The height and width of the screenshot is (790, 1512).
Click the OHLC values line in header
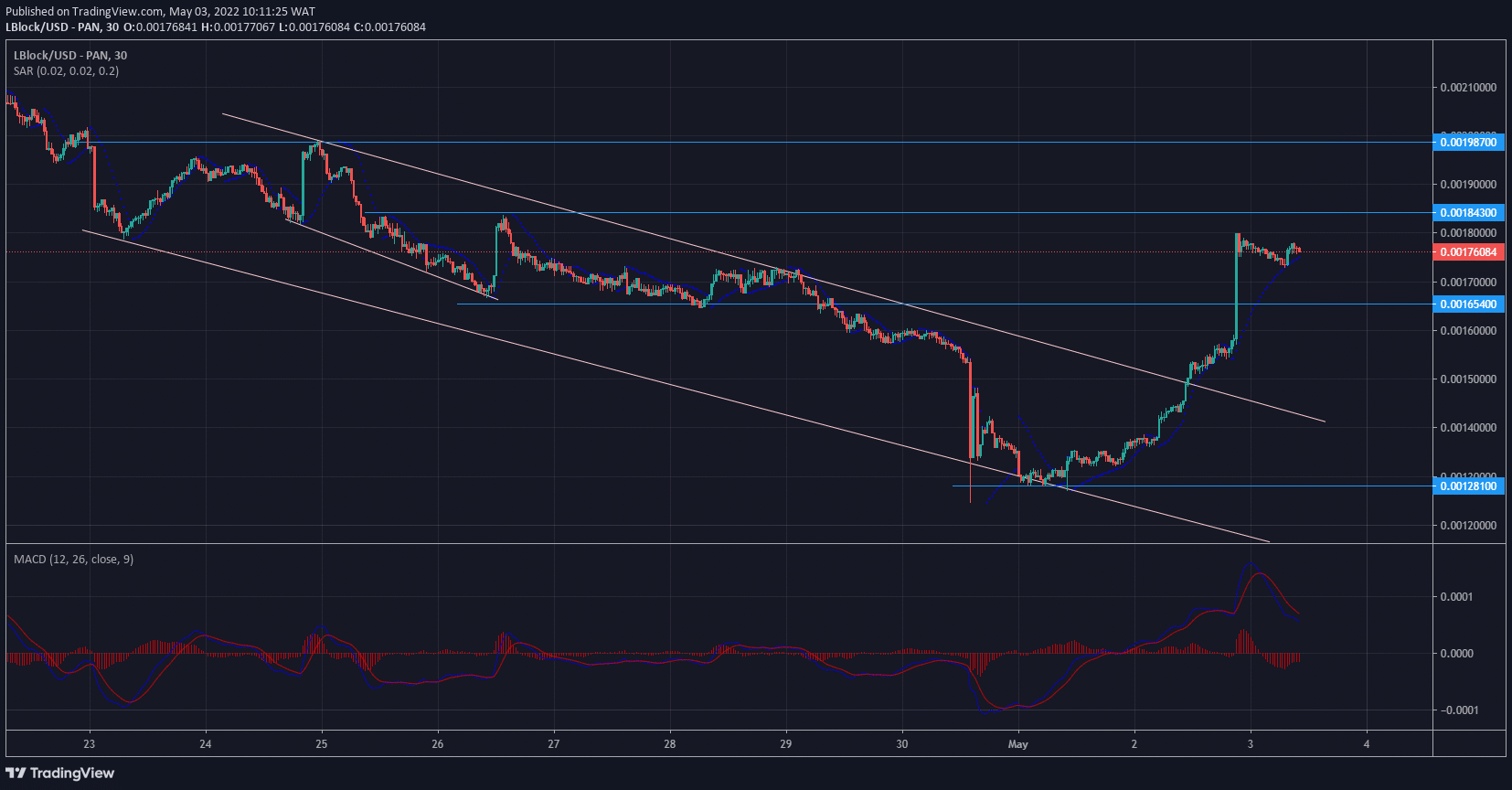pos(274,27)
